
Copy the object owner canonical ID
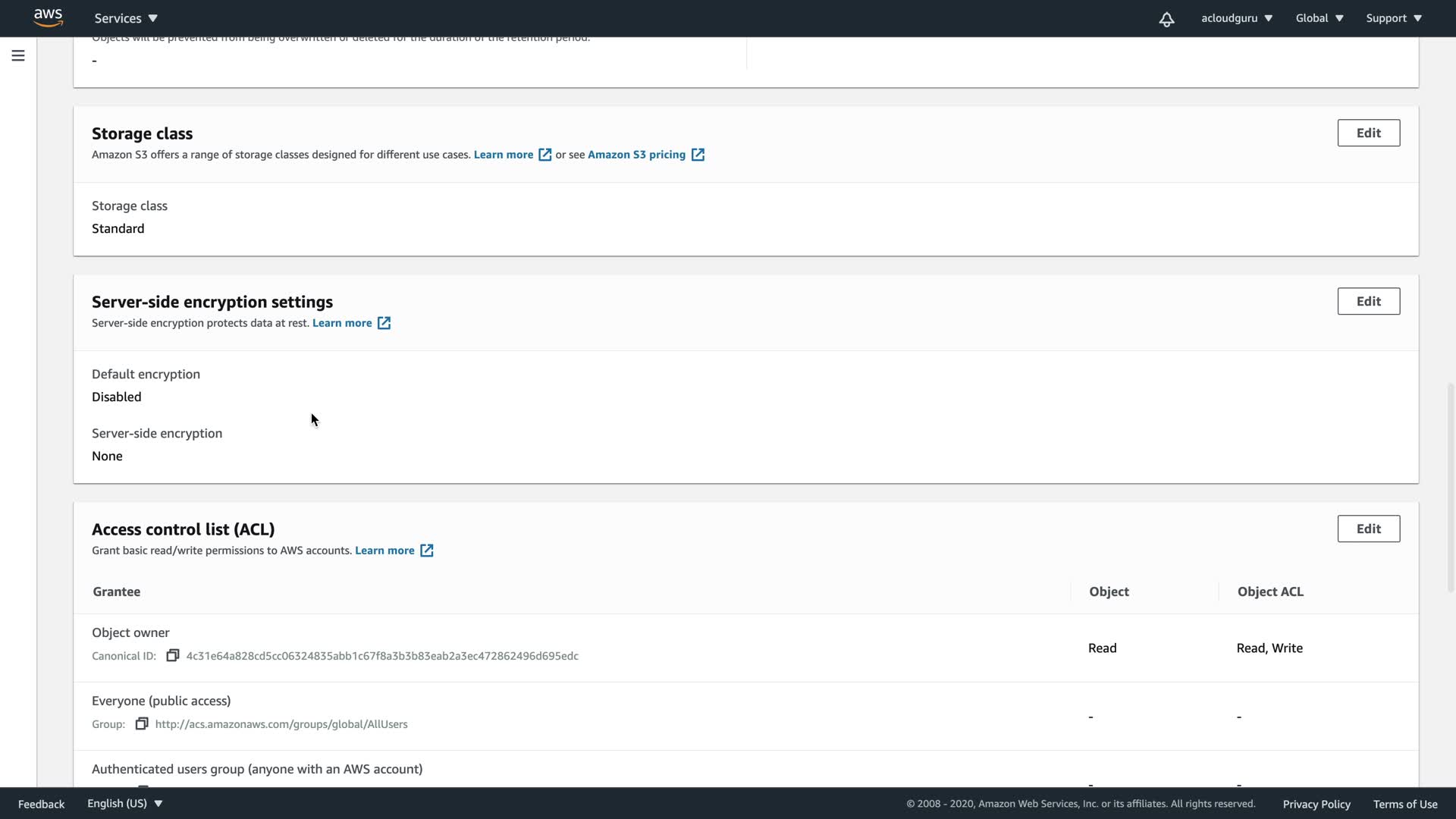coord(173,655)
